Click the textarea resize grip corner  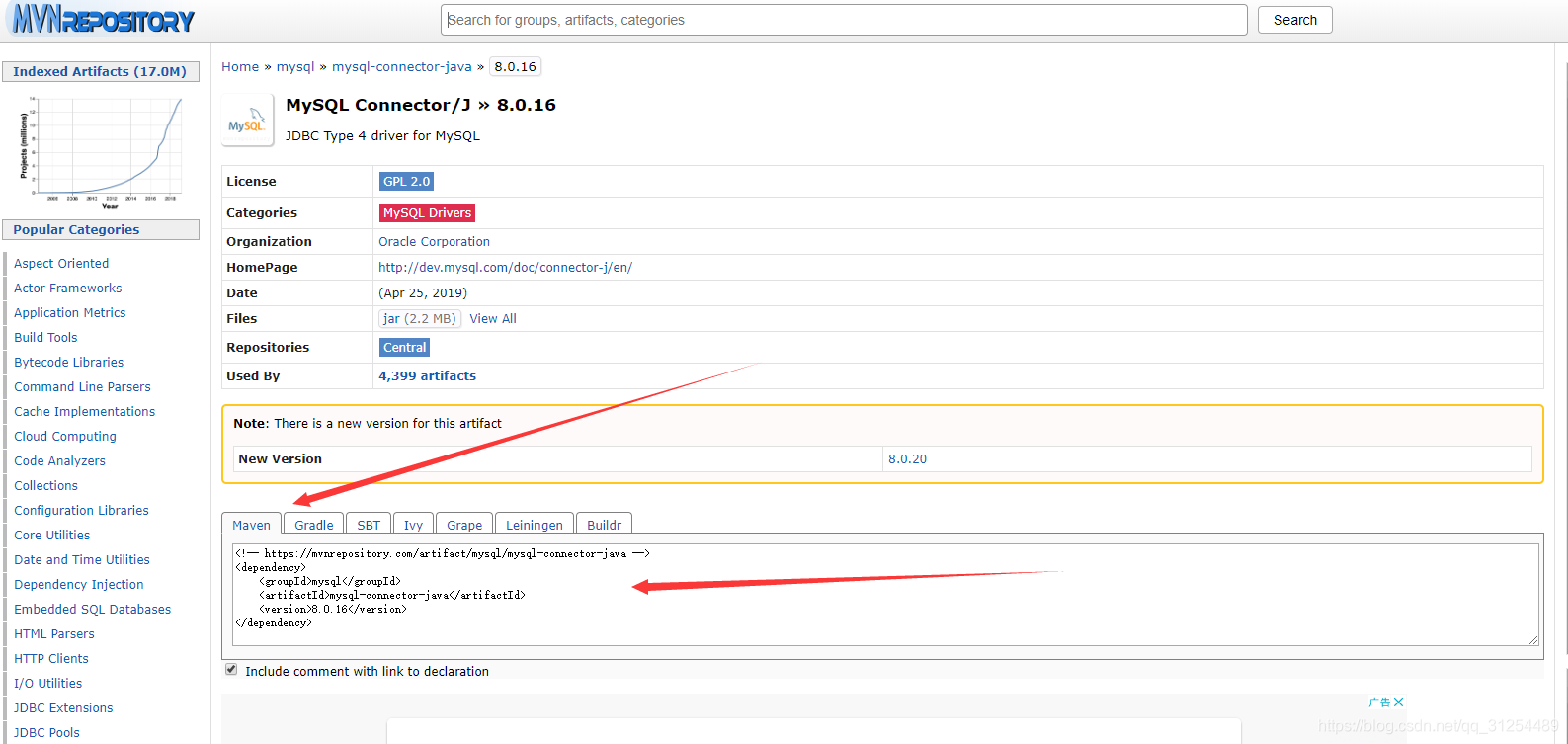pos(1533,641)
